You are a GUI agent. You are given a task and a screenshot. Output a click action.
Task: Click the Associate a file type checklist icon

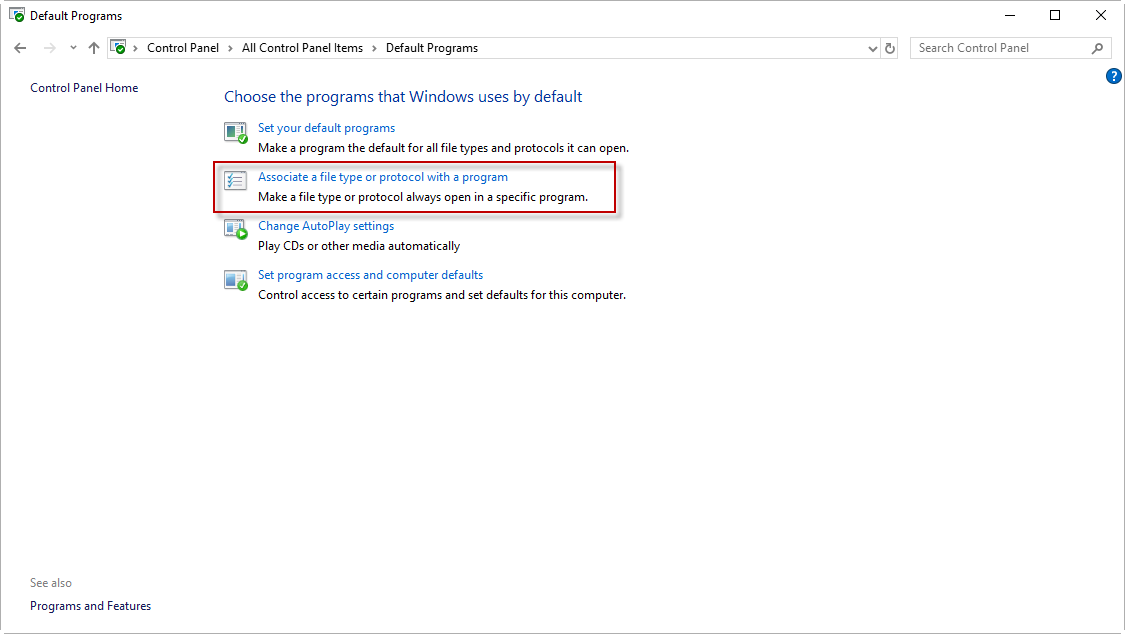[x=235, y=181]
